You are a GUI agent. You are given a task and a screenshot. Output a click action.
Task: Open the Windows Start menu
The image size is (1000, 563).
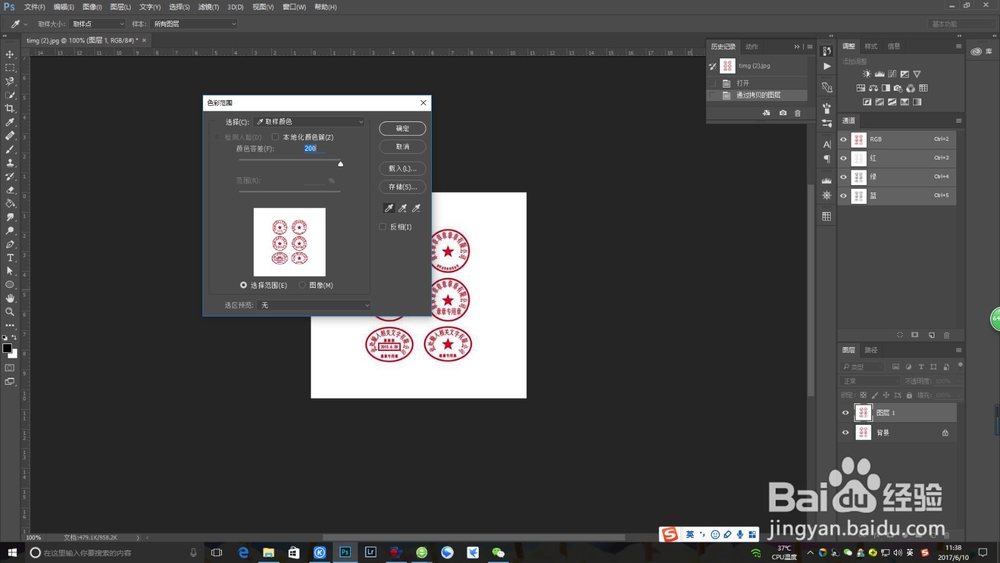pyautogui.click(x=11, y=552)
